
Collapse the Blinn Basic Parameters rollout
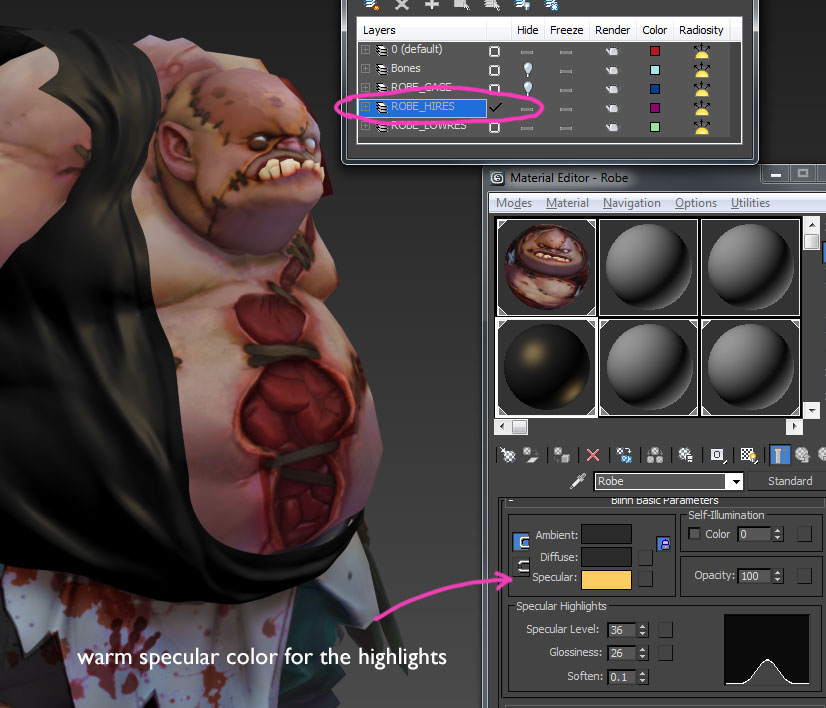tap(511, 500)
